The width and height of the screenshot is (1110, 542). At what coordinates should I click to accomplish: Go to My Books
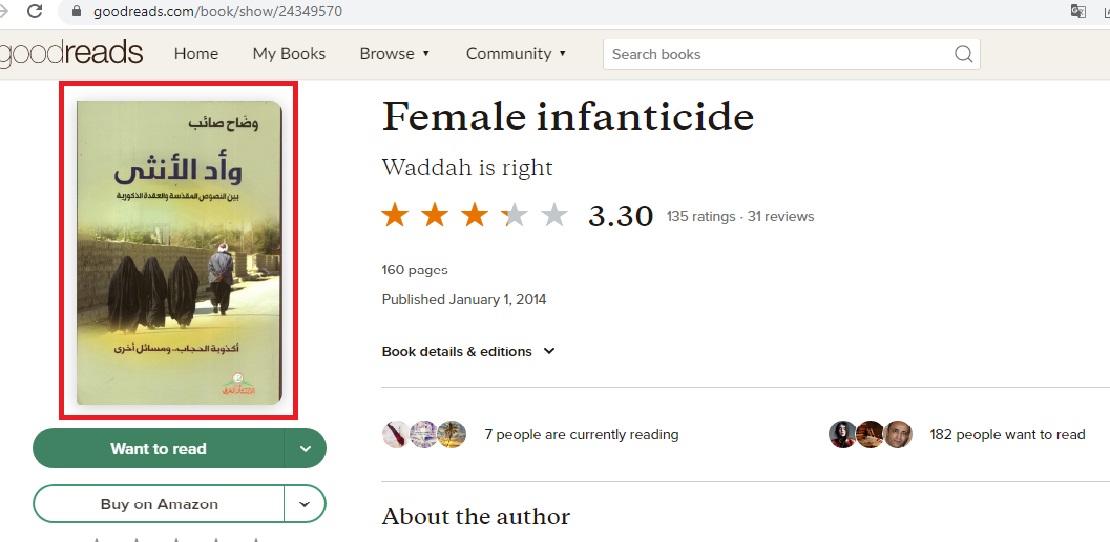289,54
